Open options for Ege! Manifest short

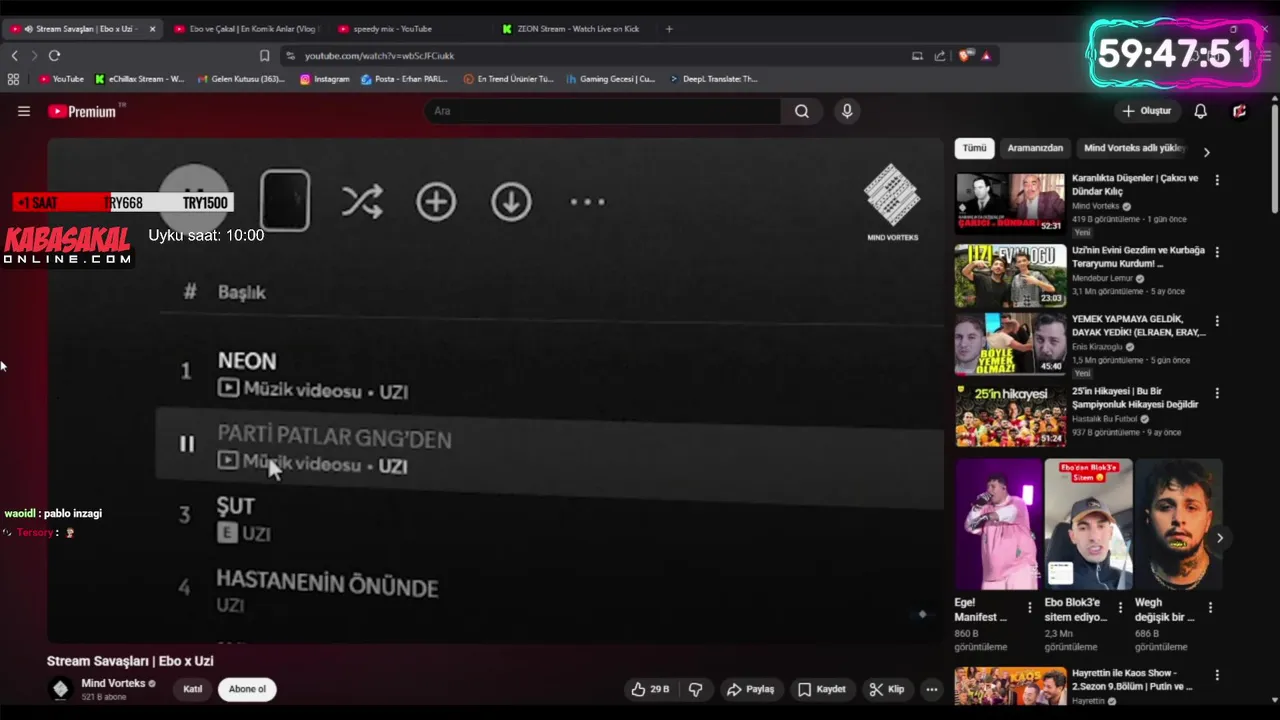(1030, 607)
